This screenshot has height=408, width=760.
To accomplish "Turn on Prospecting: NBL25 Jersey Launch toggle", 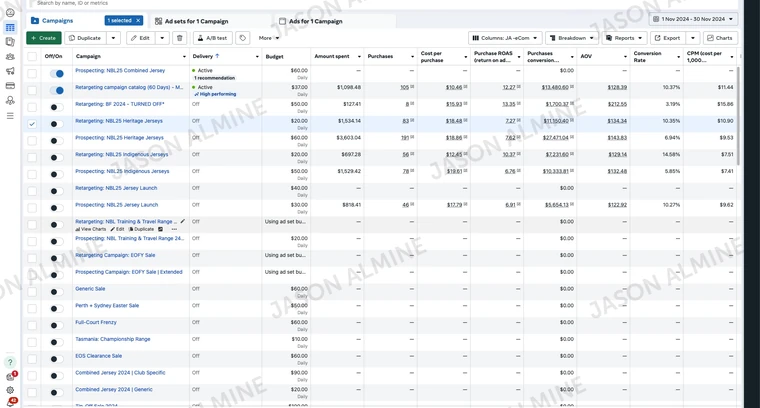I will 57,208.
